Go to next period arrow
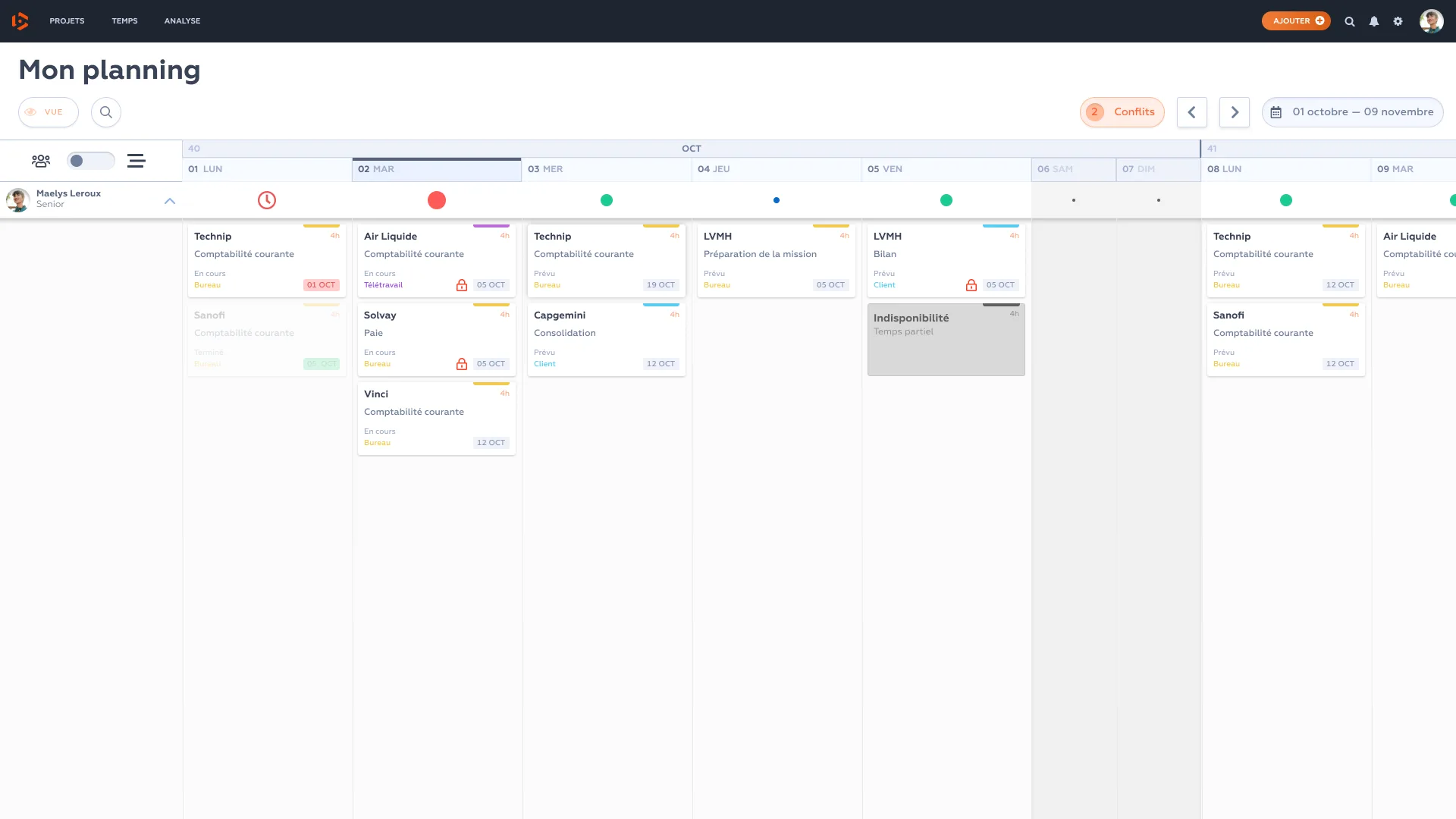 (1235, 112)
